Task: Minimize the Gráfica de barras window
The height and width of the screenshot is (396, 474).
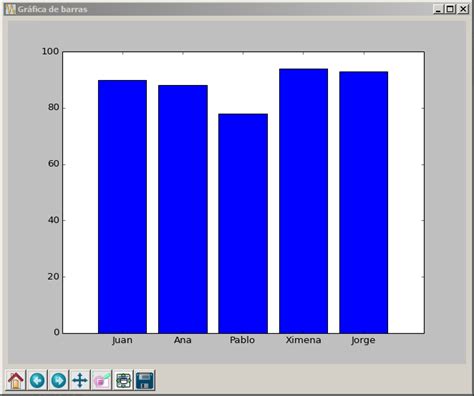Action: 438,9
